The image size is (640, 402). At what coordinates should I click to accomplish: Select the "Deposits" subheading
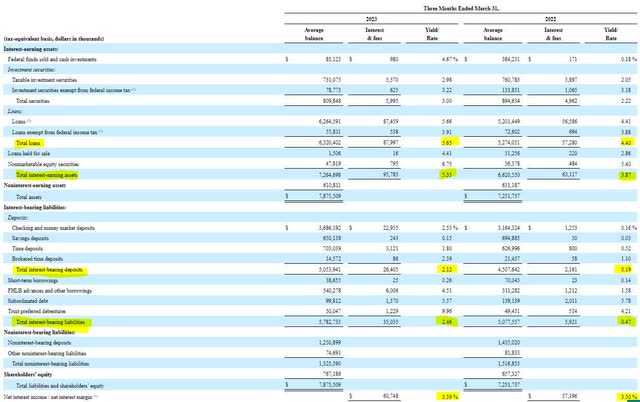point(18,218)
